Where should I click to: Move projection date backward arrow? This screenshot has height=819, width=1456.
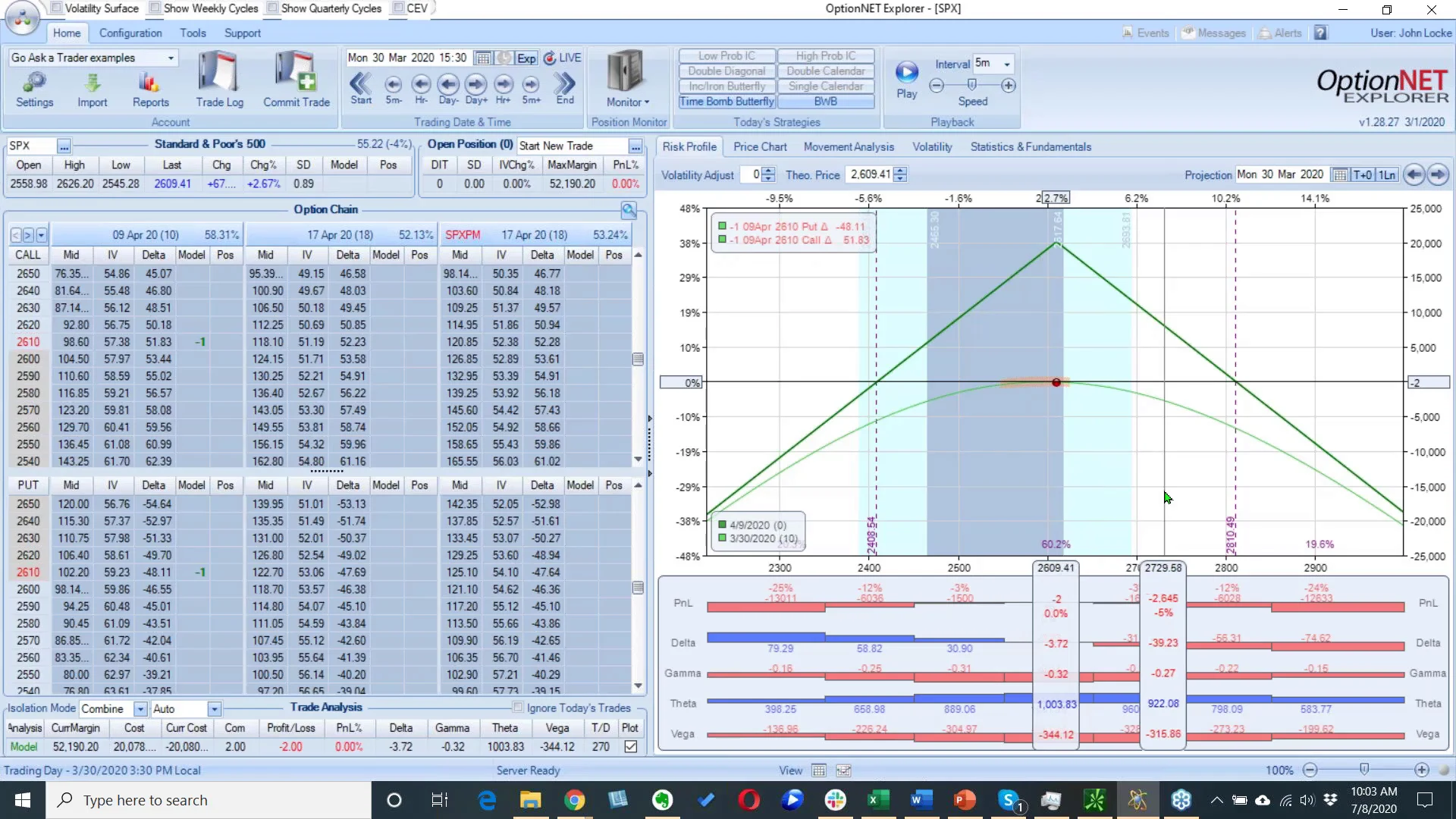(1414, 174)
